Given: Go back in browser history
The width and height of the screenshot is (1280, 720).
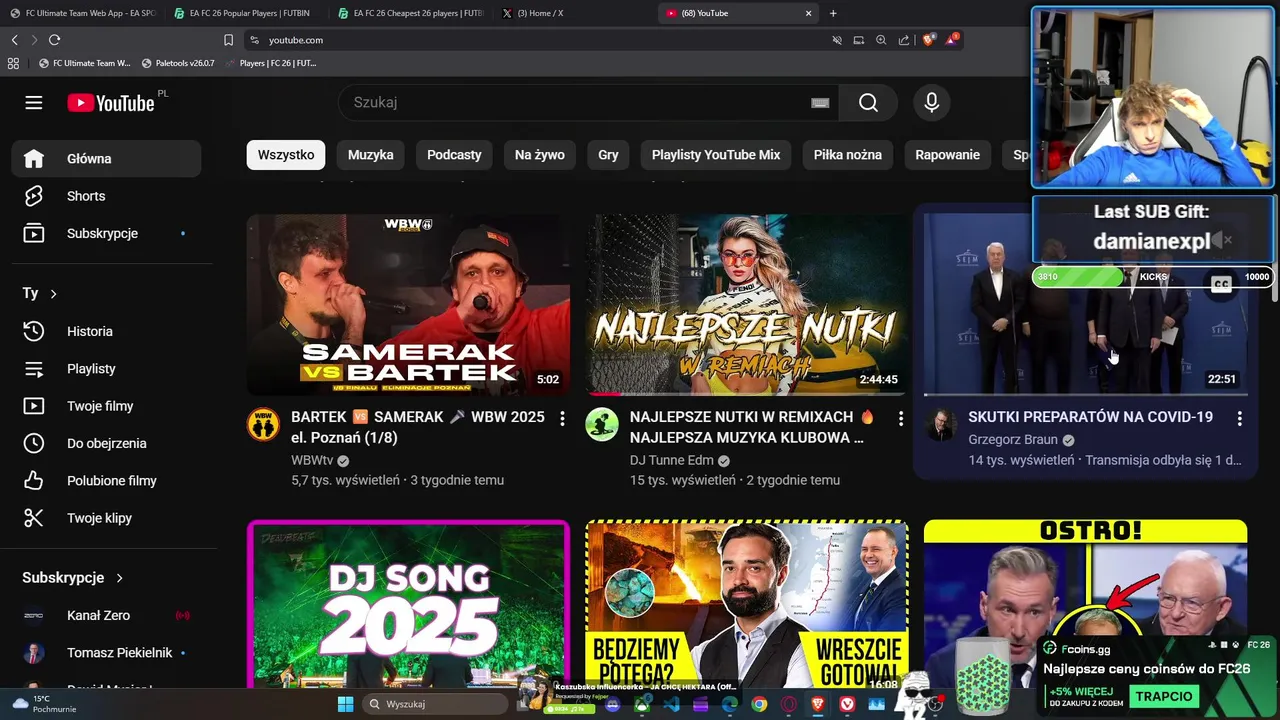Looking at the screenshot, I should [x=14, y=40].
